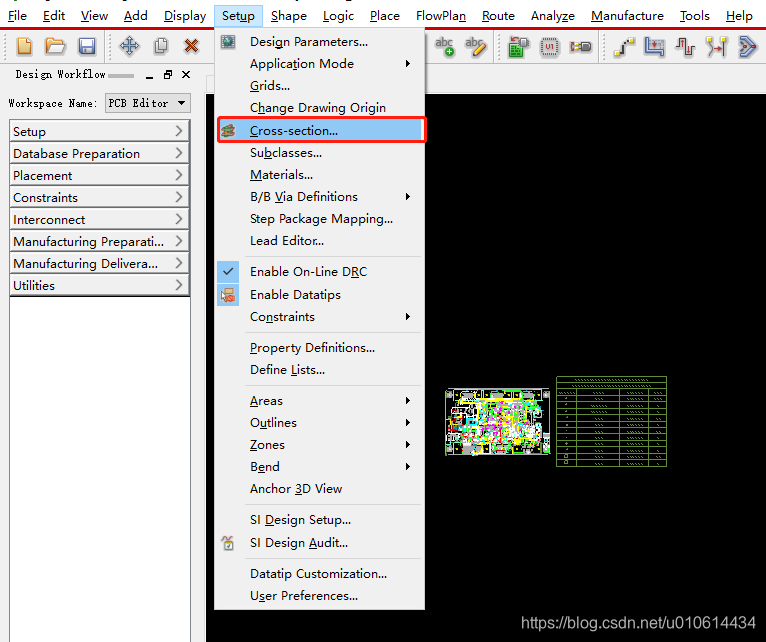
Task: Click the Copy tool icon
Action: [x=160, y=46]
